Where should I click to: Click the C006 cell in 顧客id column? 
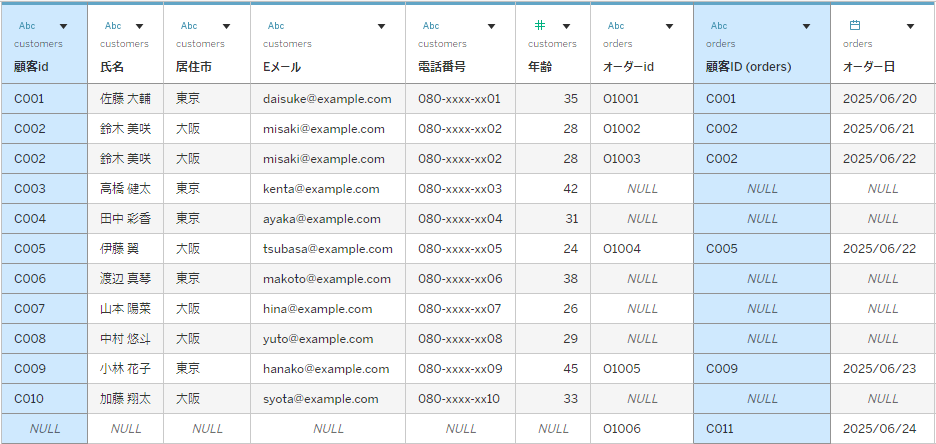point(44,279)
